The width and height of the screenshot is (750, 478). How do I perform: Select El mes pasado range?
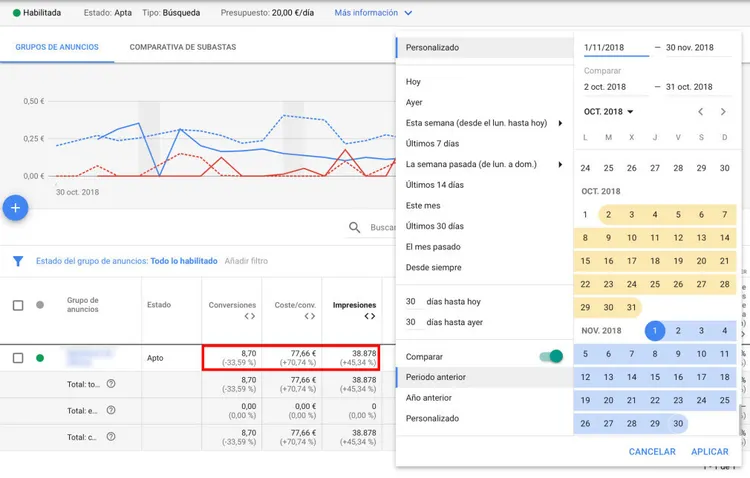tap(433, 247)
